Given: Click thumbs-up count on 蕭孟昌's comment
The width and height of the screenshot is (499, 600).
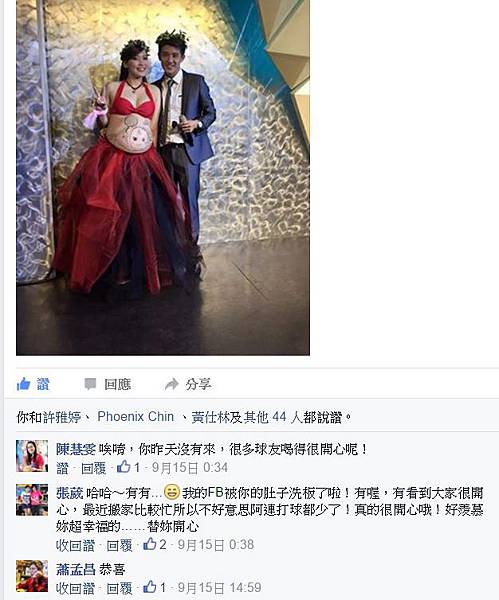Looking at the screenshot, I should click(154, 587).
